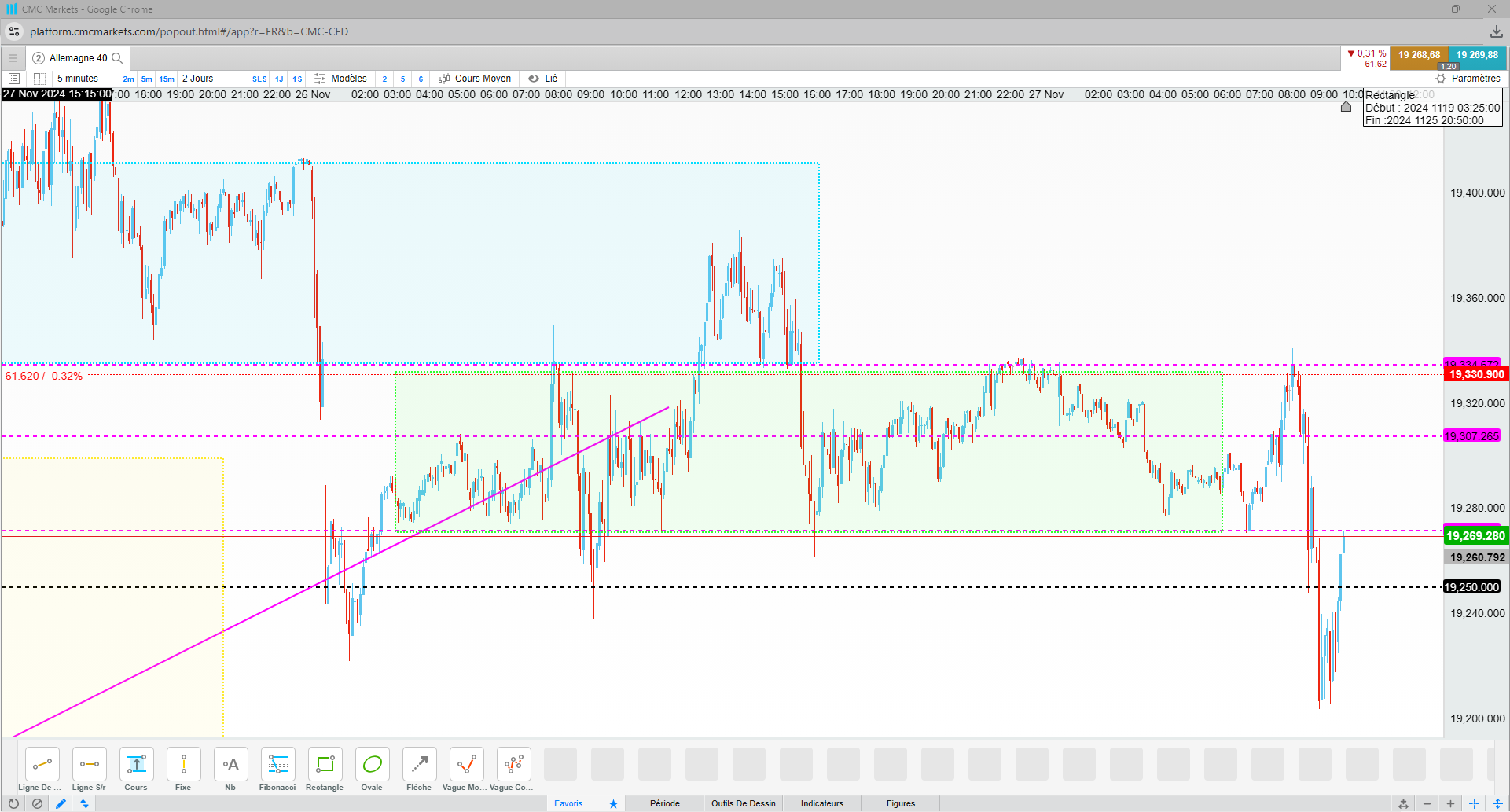Switch to 2m timeframe

point(128,79)
